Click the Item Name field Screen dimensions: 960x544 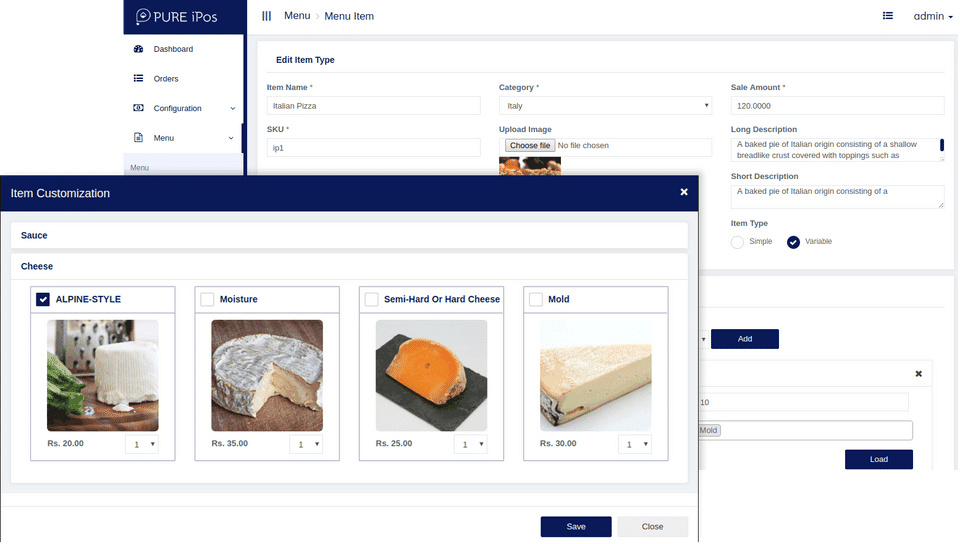(373, 106)
